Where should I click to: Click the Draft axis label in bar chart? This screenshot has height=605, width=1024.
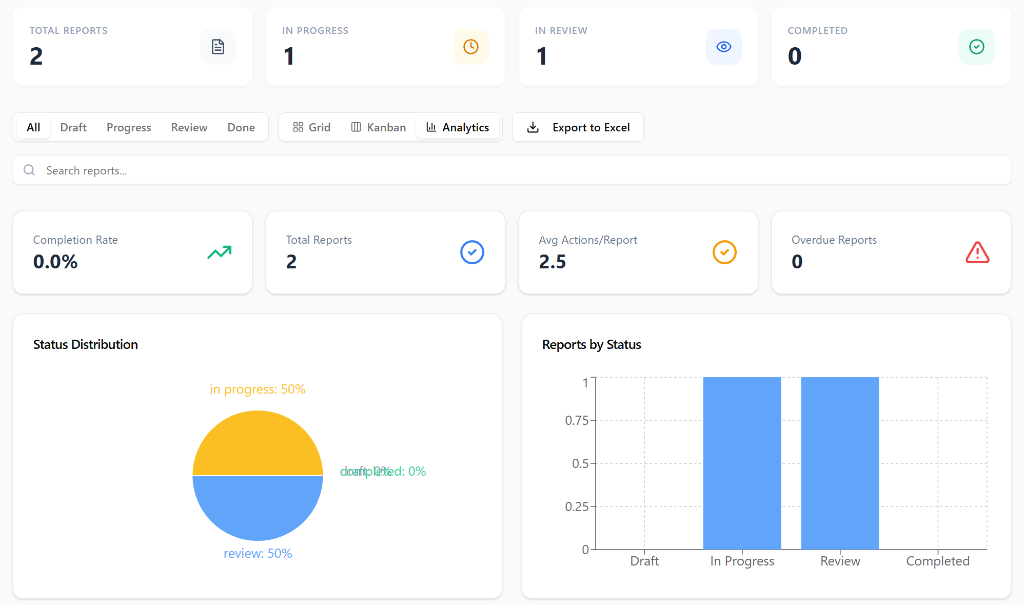pos(645,561)
